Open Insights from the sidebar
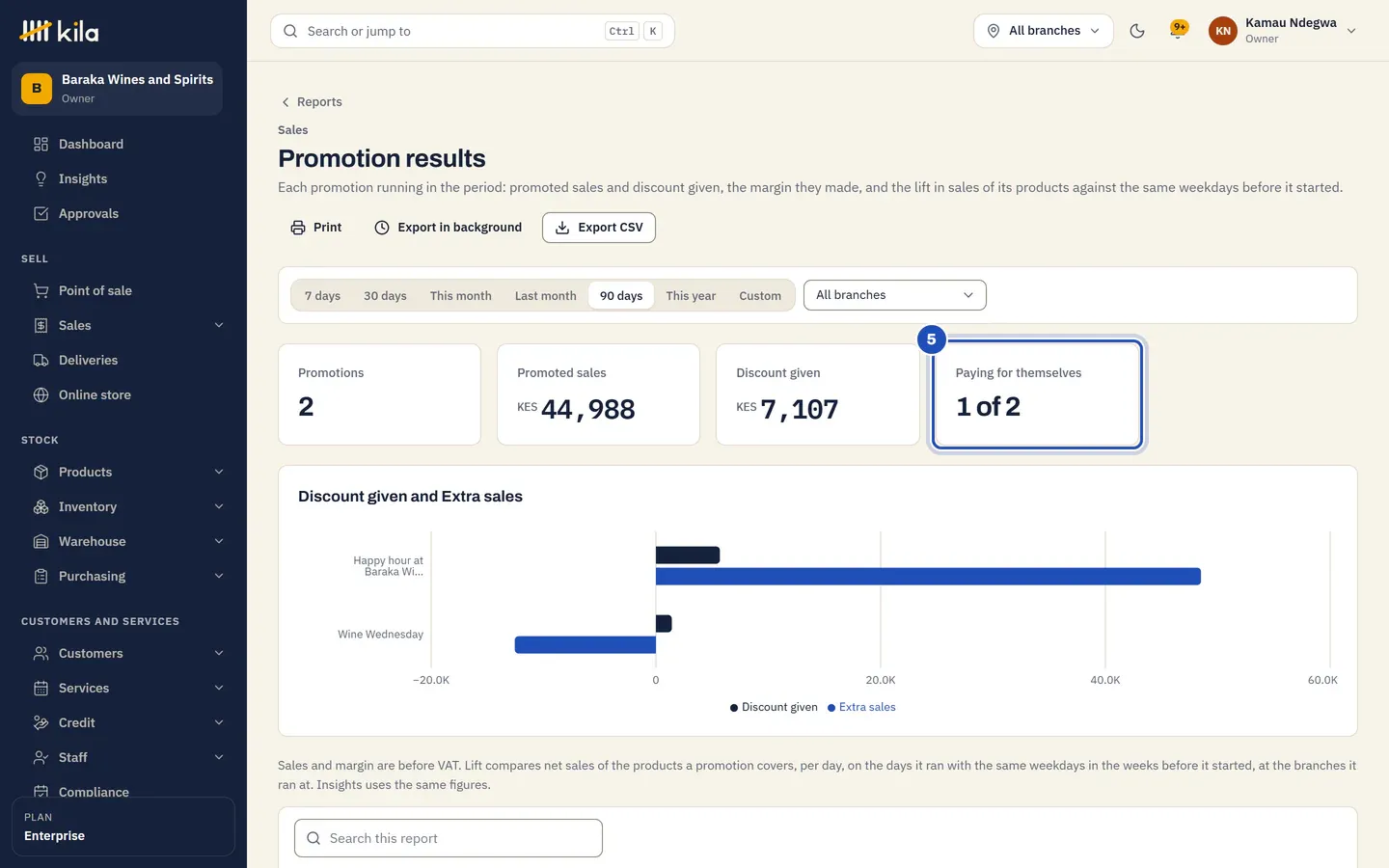The width and height of the screenshot is (1389, 868). pyautogui.click(x=123, y=178)
